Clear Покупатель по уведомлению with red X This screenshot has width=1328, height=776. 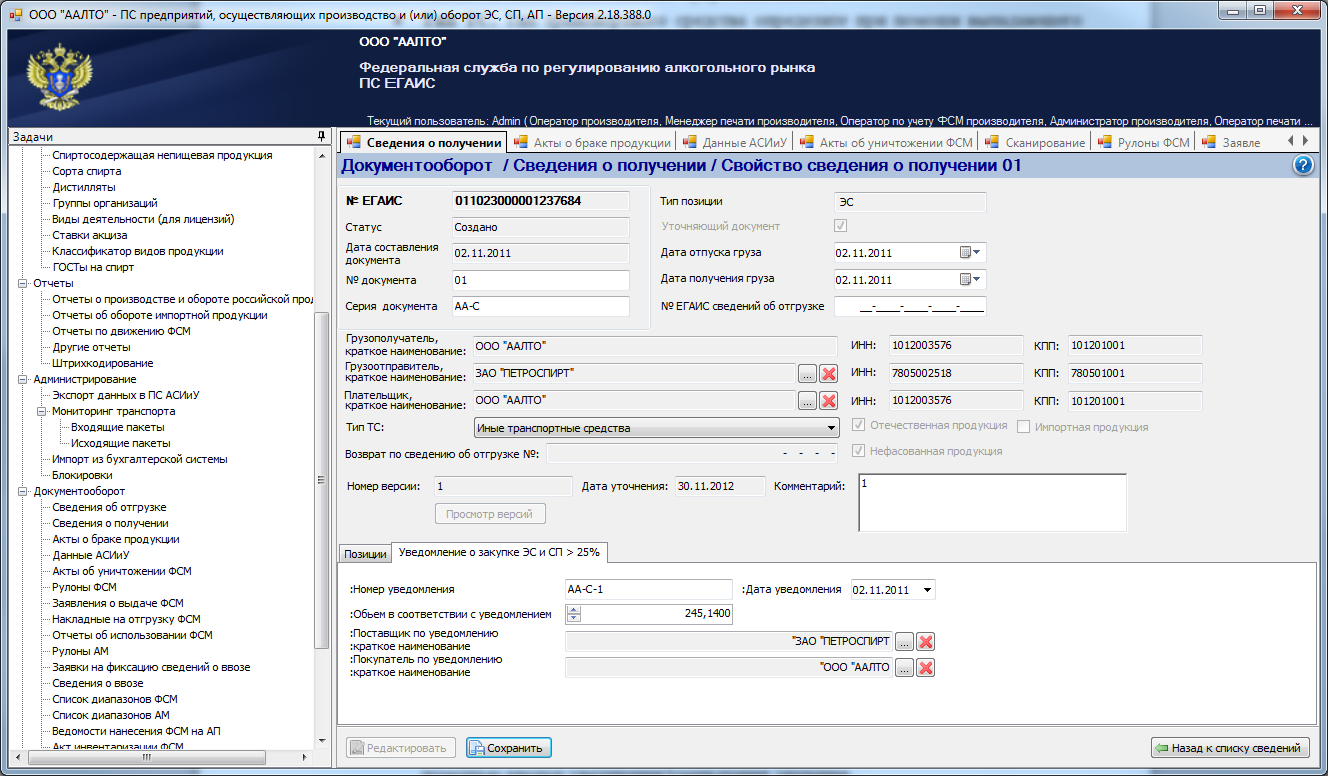(926, 668)
